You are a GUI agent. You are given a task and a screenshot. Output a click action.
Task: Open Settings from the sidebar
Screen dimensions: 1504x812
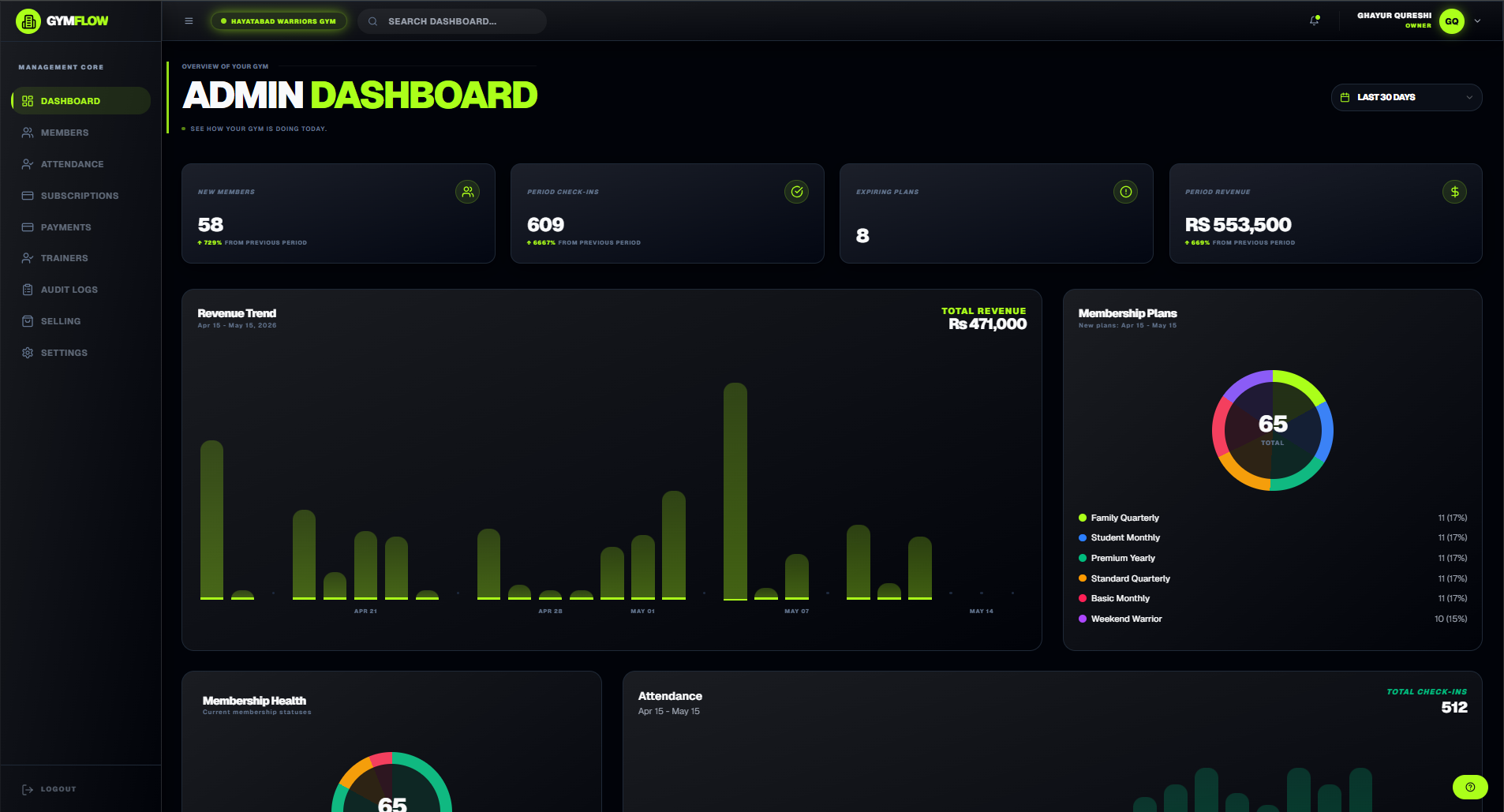[80, 353]
